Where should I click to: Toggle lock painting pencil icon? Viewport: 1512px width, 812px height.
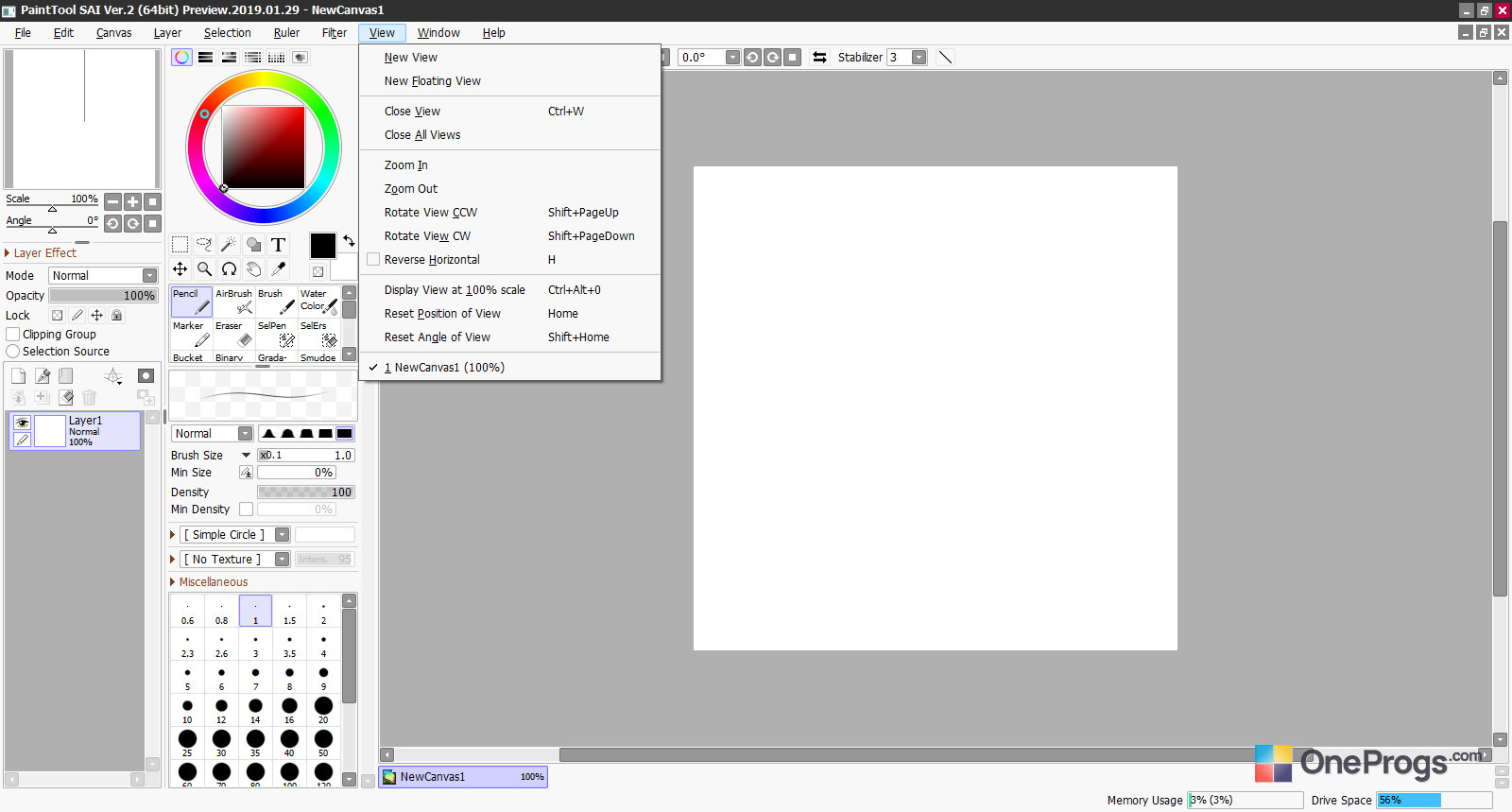(x=77, y=316)
